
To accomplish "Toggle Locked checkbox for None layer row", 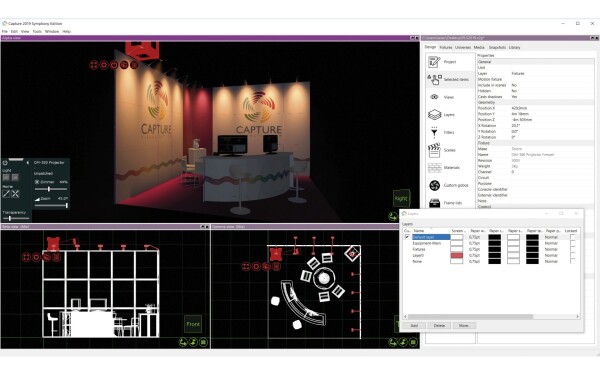I will click(x=572, y=261).
